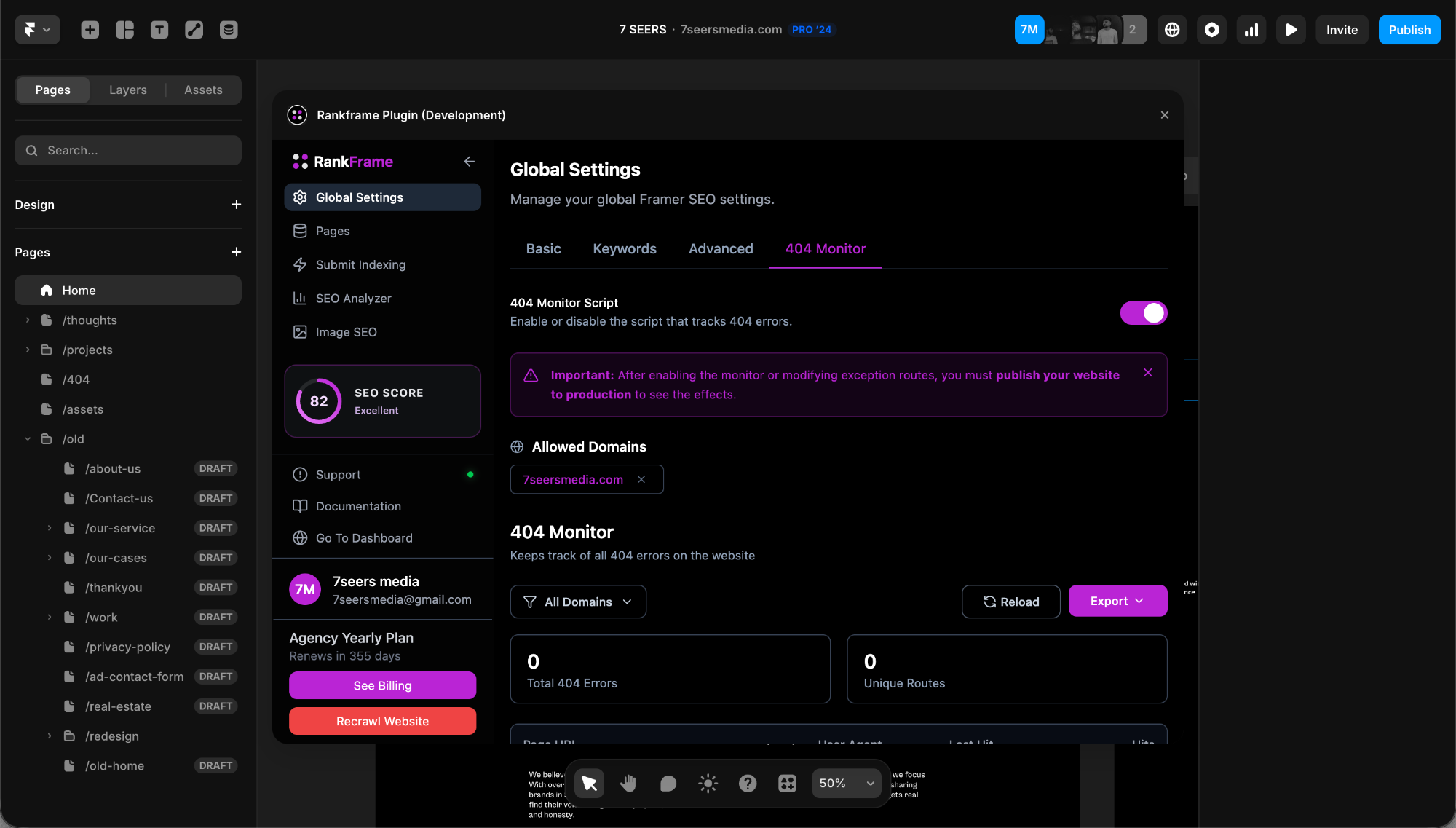Click the Insert plus icon in top toolbar
1456x828 pixels.
click(90, 30)
